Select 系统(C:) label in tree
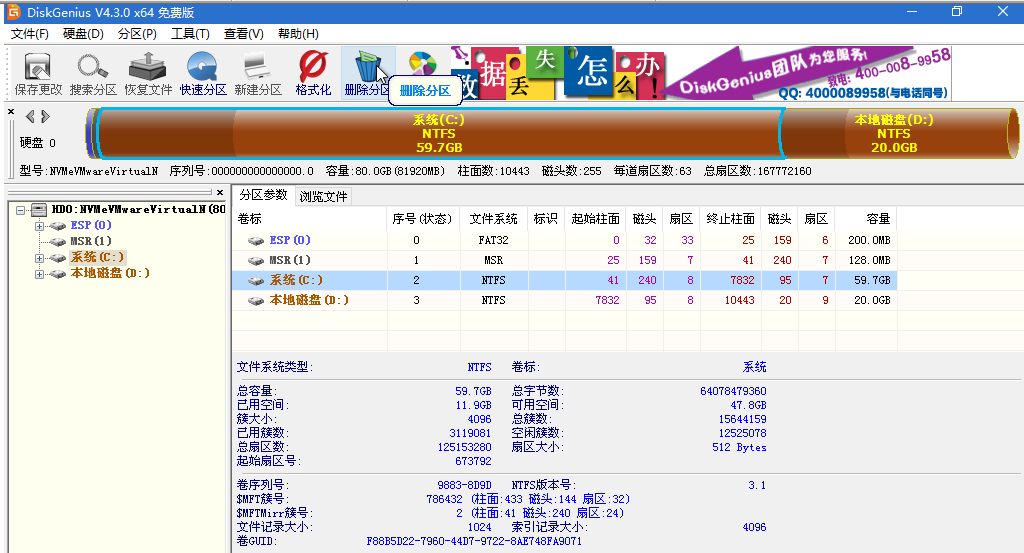 pos(97,257)
